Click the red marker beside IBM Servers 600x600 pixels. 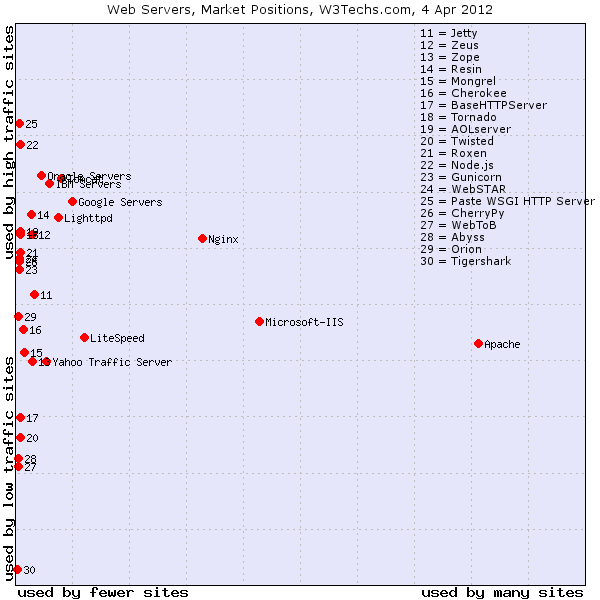[49, 184]
